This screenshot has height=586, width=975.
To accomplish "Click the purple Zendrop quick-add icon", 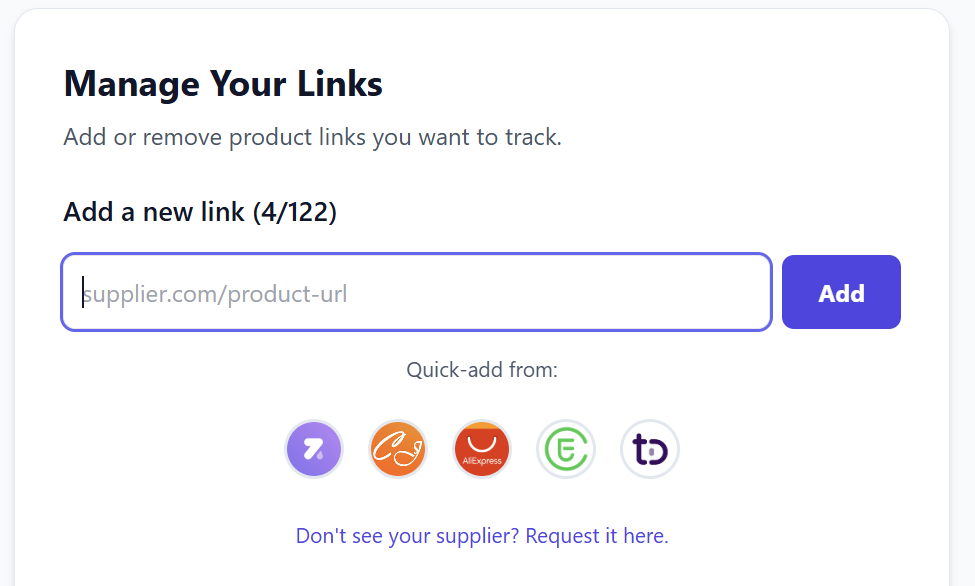I will coord(314,449).
